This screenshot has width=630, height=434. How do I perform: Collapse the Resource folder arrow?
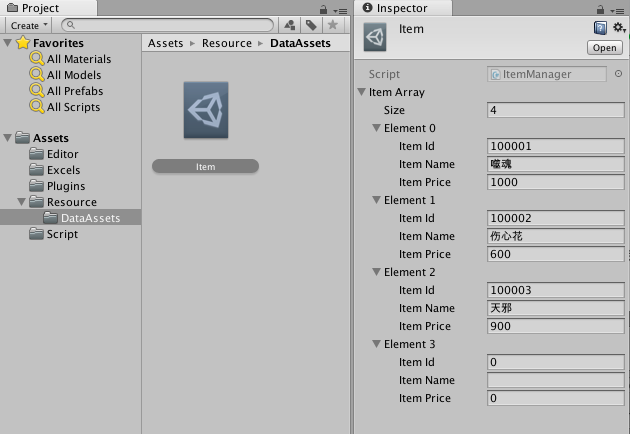pyautogui.click(x=22, y=202)
